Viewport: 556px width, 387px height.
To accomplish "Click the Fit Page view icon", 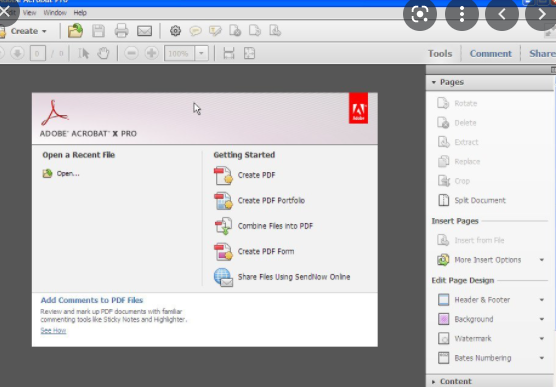I will tap(249, 54).
